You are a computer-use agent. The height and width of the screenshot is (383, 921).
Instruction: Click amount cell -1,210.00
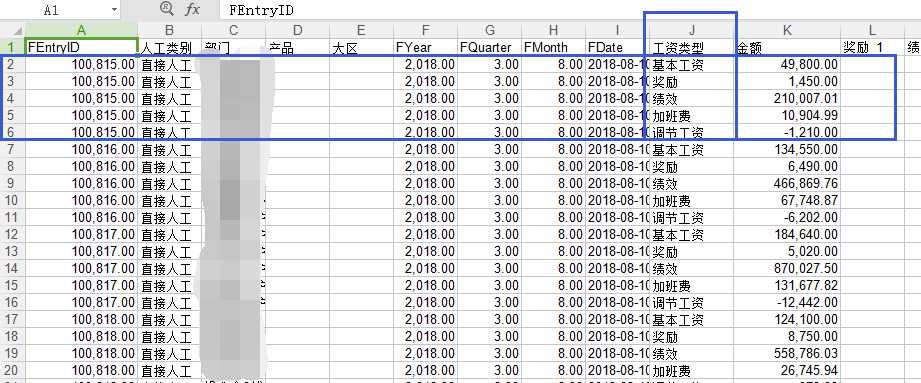[788, 133]
